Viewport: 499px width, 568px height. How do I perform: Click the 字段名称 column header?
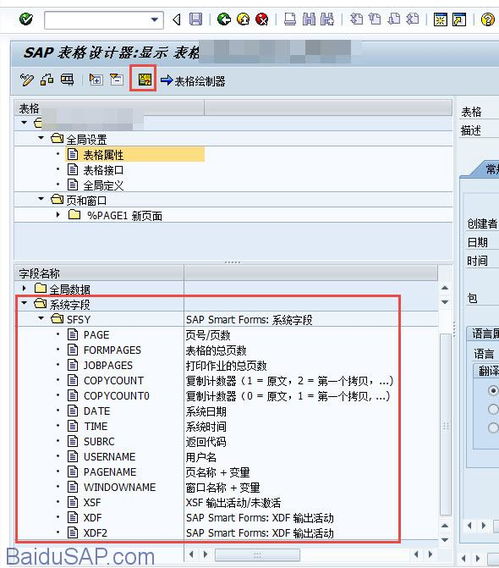click(x=98, y=273)
